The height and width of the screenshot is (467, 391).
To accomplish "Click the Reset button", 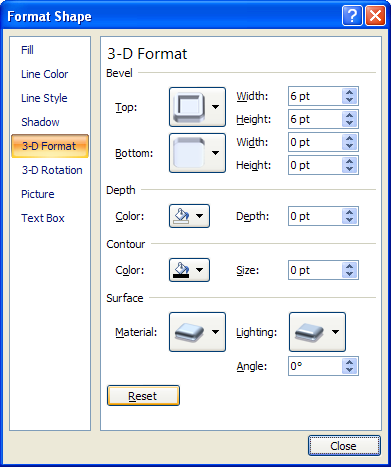I will [143, 396].
